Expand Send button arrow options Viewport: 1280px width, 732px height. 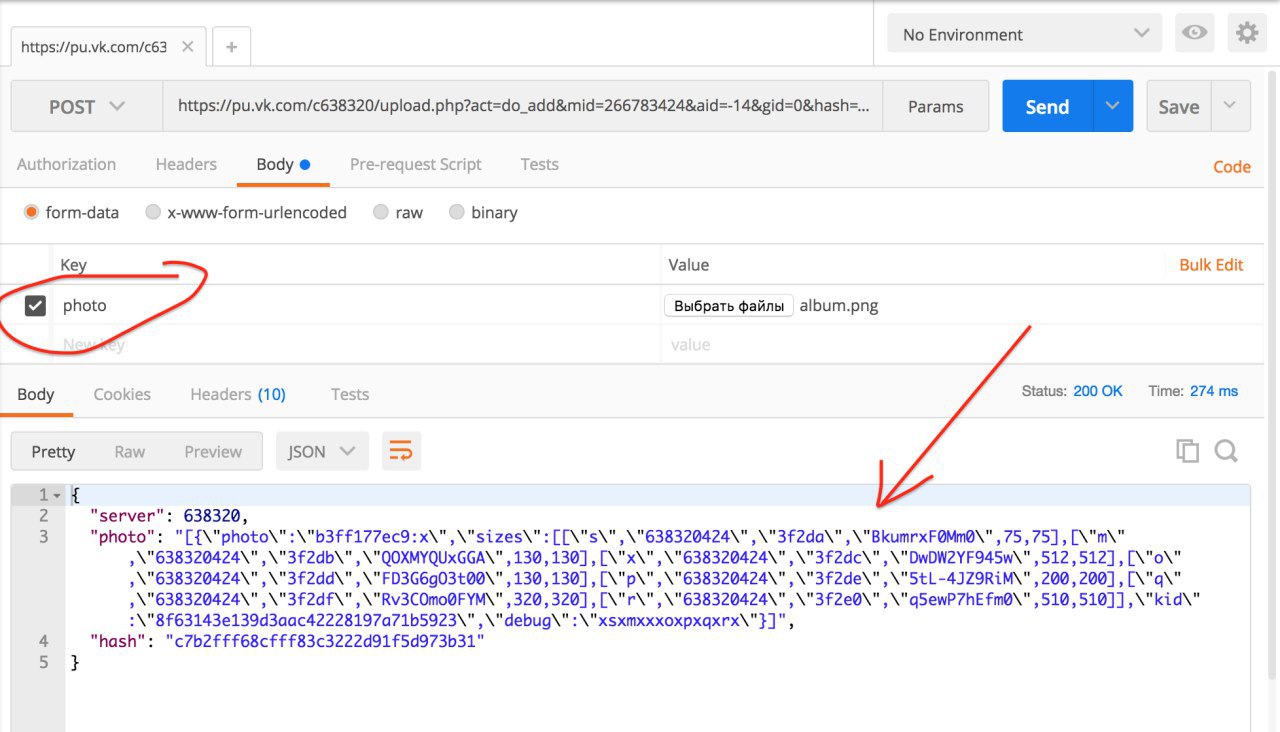coord(1113,106)
